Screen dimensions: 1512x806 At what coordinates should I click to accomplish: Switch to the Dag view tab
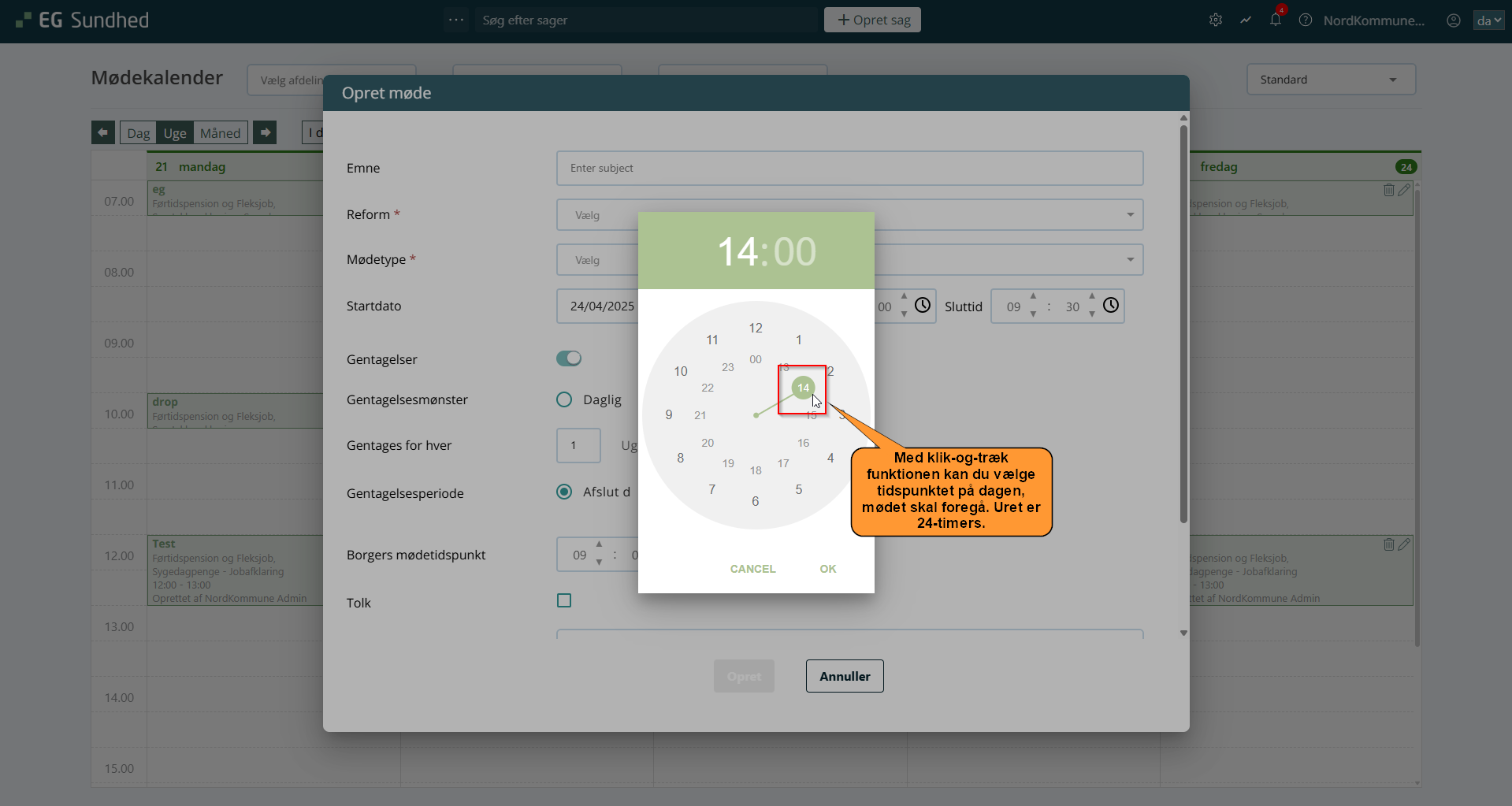tap(138, 133)
